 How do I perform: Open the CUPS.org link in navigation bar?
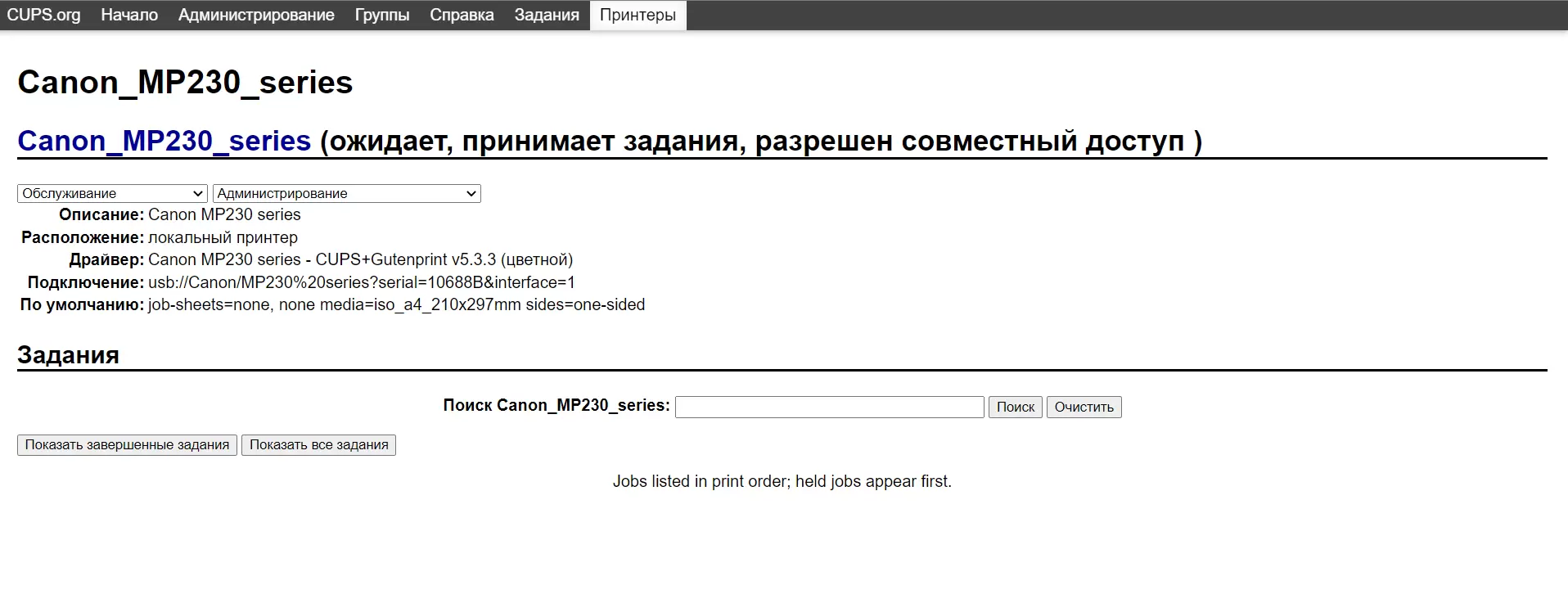tap(43, 15)
